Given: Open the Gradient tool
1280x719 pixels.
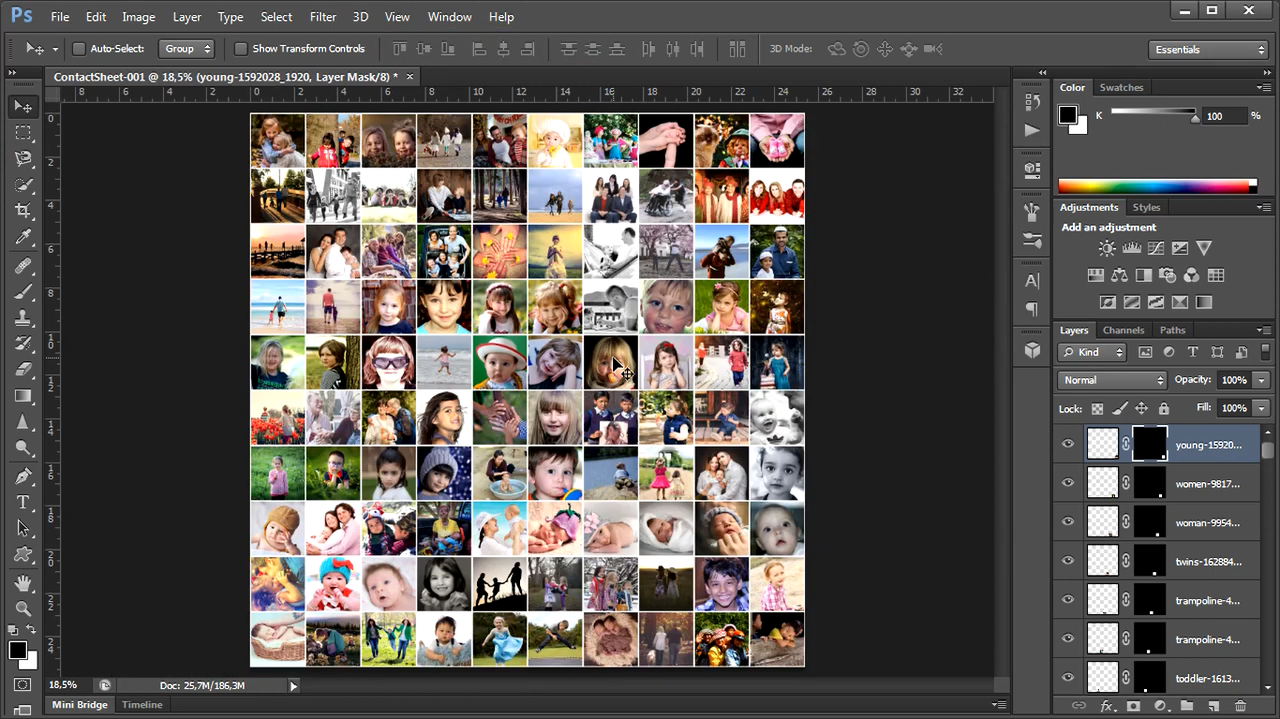Looking at the screenshot, I should 22,395.
